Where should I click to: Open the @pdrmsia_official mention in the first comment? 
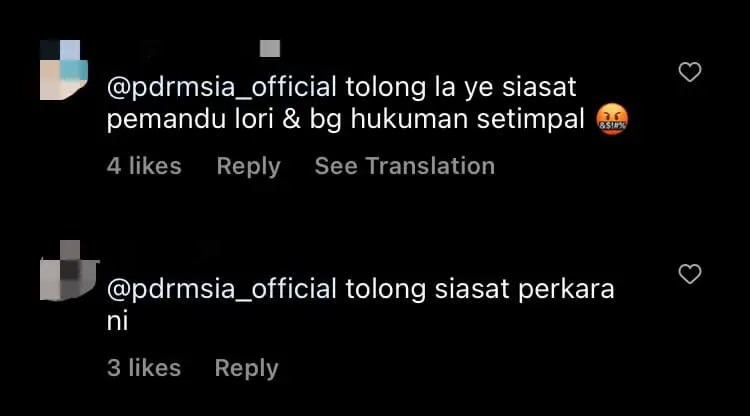pos(222,88)
